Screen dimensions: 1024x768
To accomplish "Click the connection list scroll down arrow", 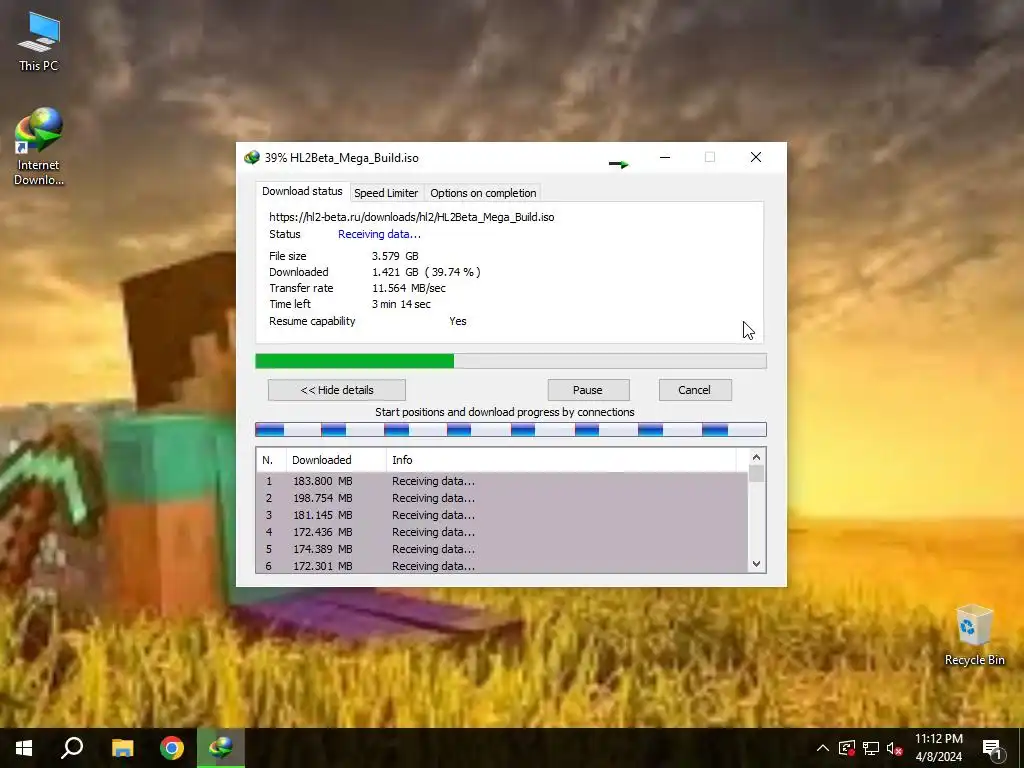I will tap(756, 564).
